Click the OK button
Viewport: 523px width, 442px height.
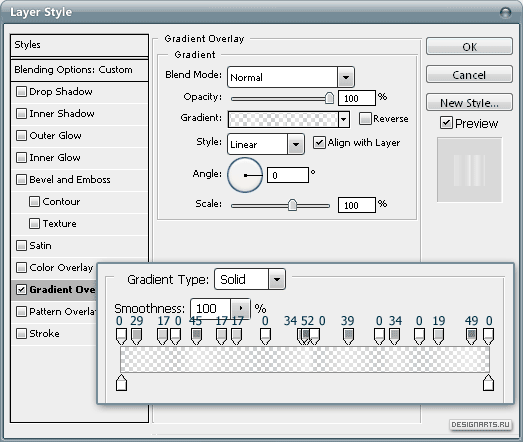[469, 47]
